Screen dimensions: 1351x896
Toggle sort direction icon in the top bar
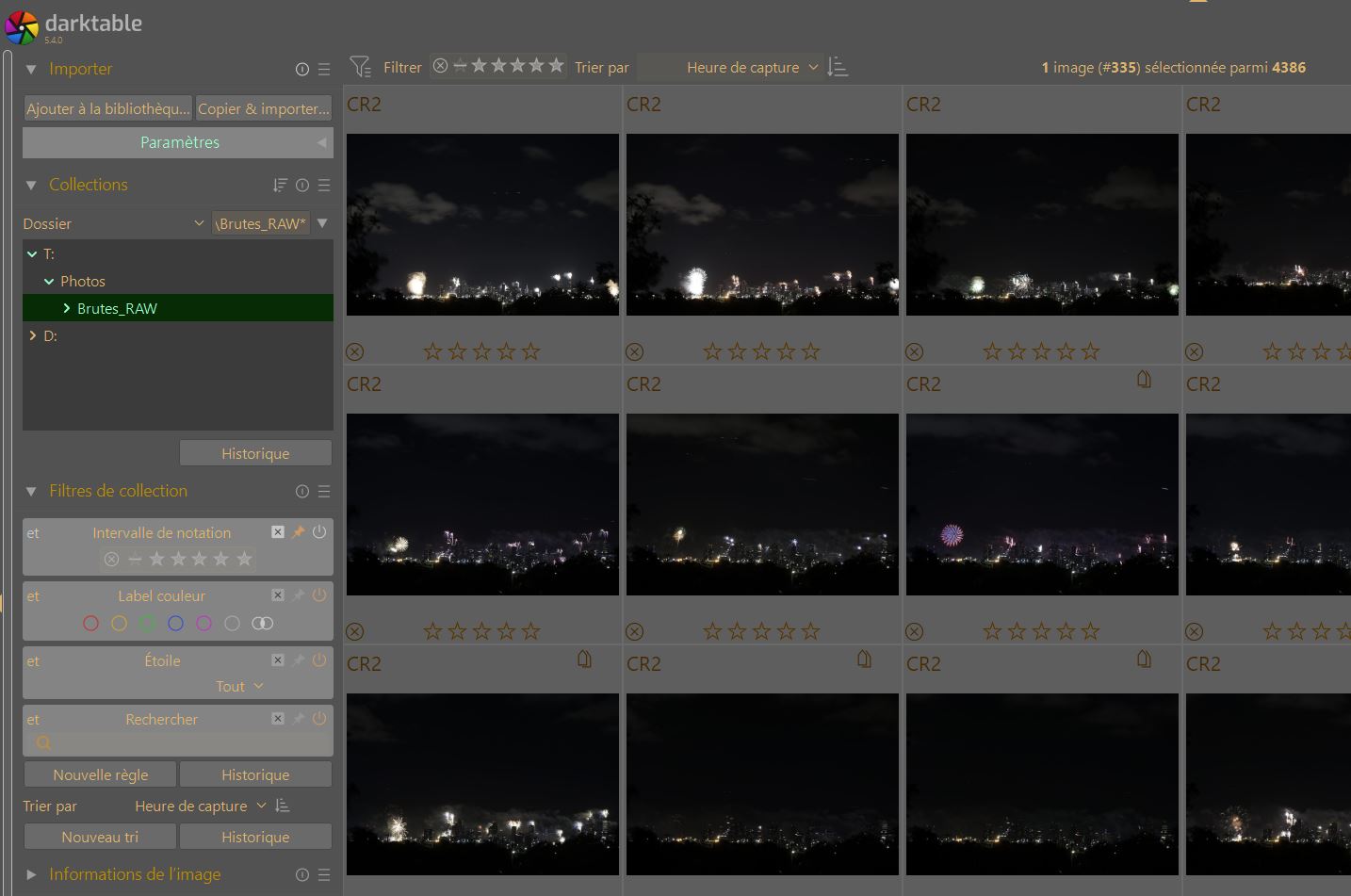point(837,67)
